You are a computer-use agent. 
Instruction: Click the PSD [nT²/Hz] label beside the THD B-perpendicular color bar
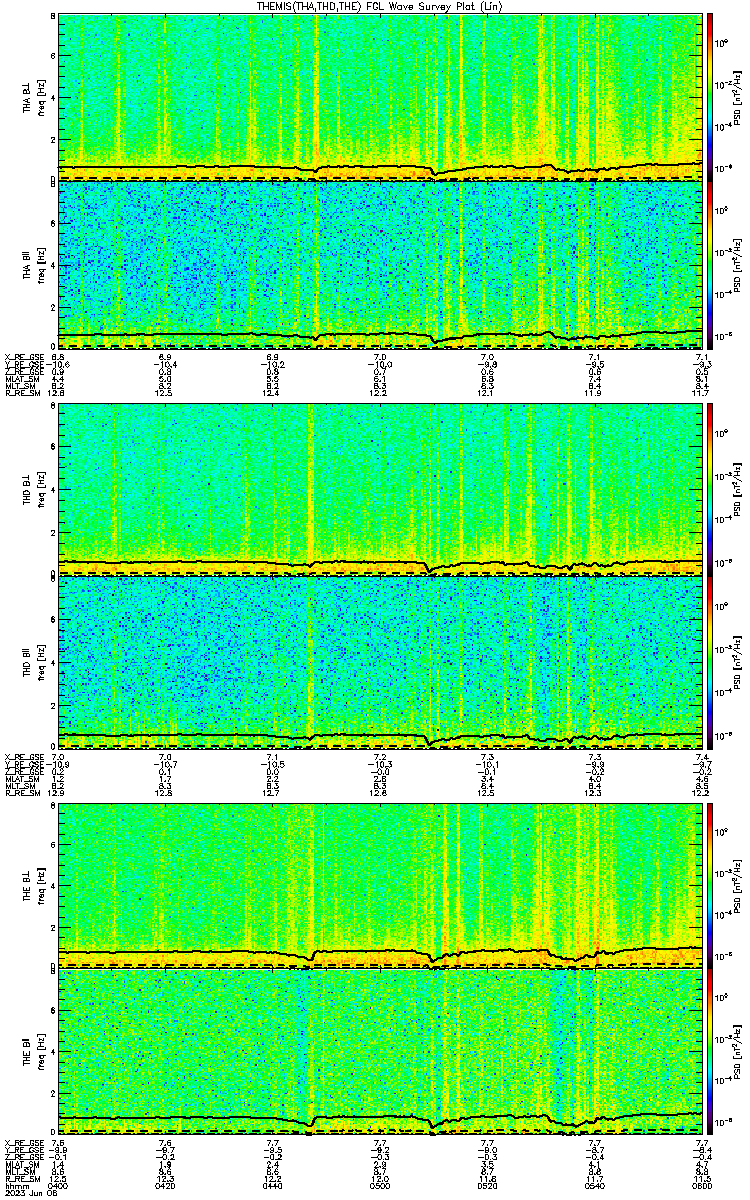(x=737, y=490)
